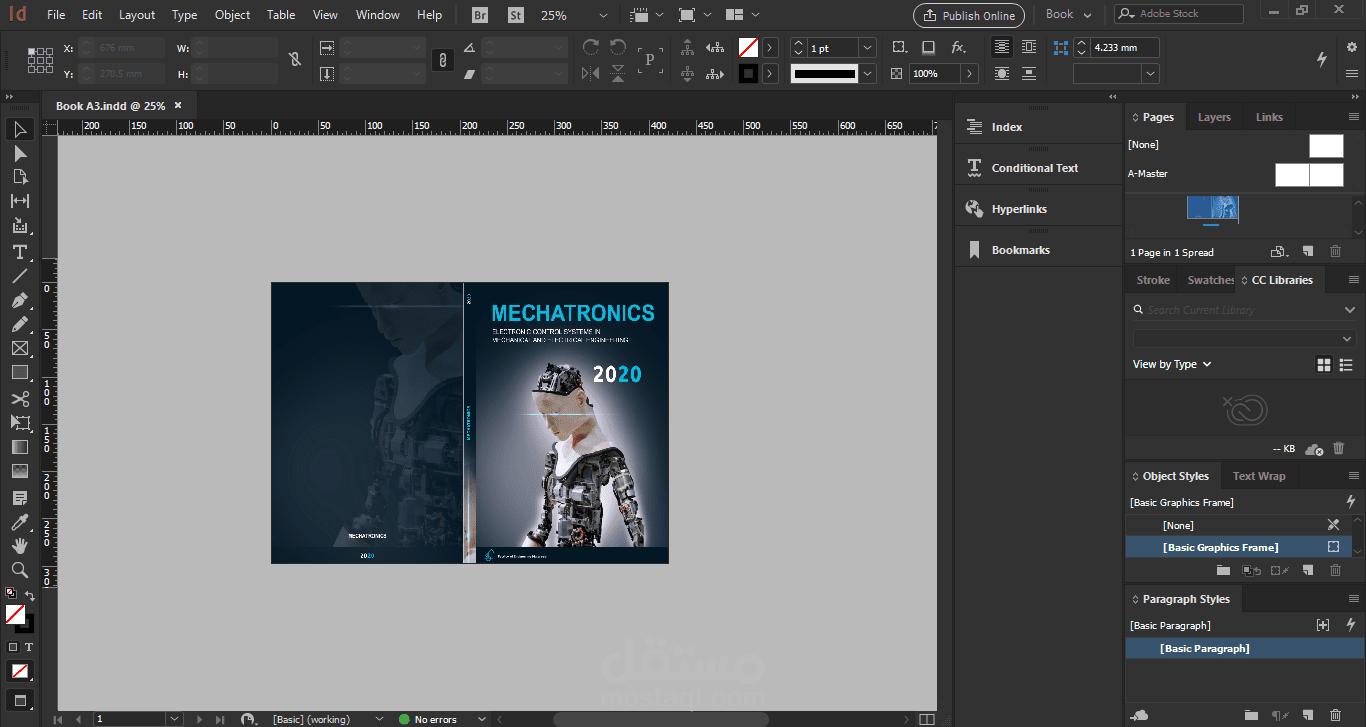Open the zoom level dropdown
Viewport: 1366px width, 727px height.
coord(602,16)
